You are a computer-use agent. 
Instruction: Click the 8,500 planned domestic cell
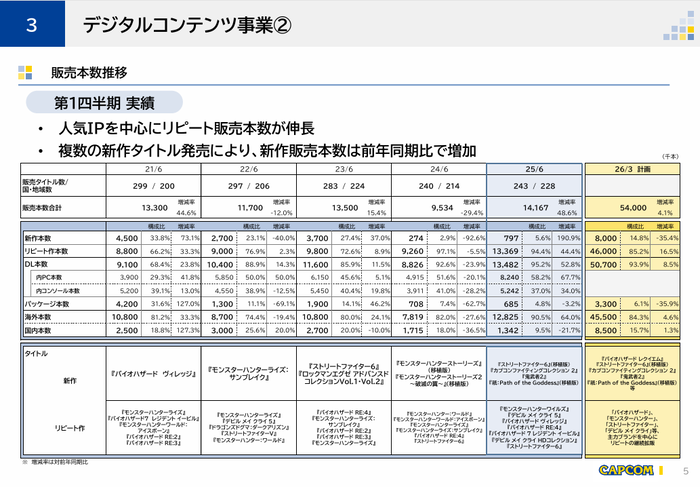[x=605, y=331]
